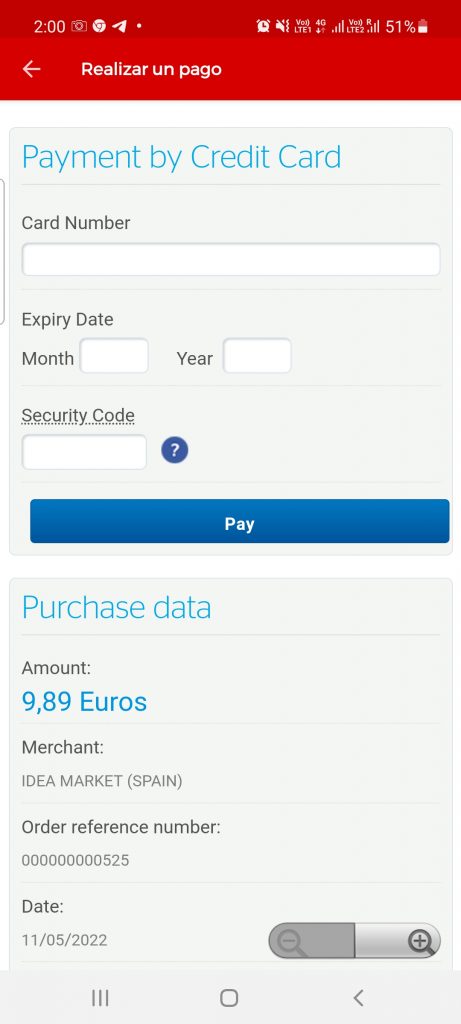Select the expiry Month field
The image size is (461, 1024).
point(114,356)
